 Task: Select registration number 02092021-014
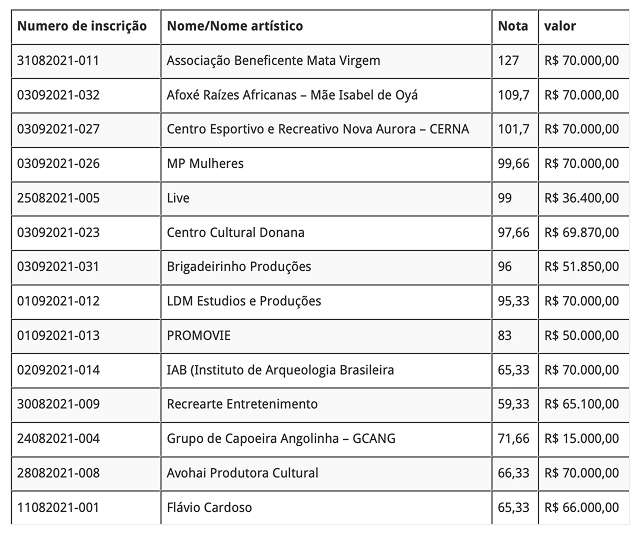pyautogui.click(x=59, y=370)
